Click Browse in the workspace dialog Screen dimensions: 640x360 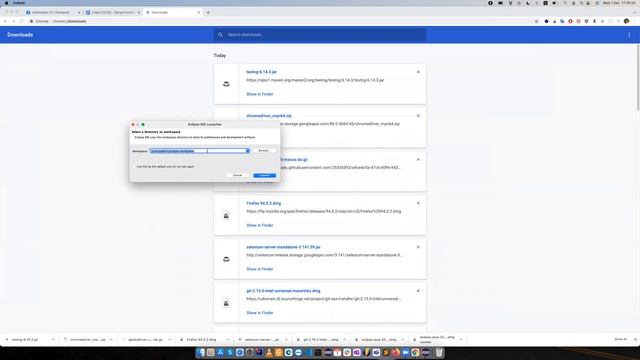tap(264, 151)
